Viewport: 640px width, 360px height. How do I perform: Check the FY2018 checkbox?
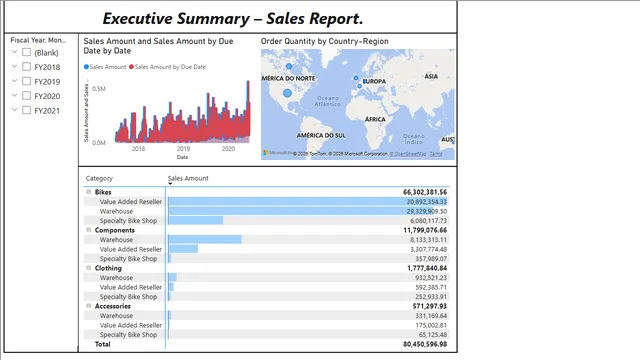point(27,67)
